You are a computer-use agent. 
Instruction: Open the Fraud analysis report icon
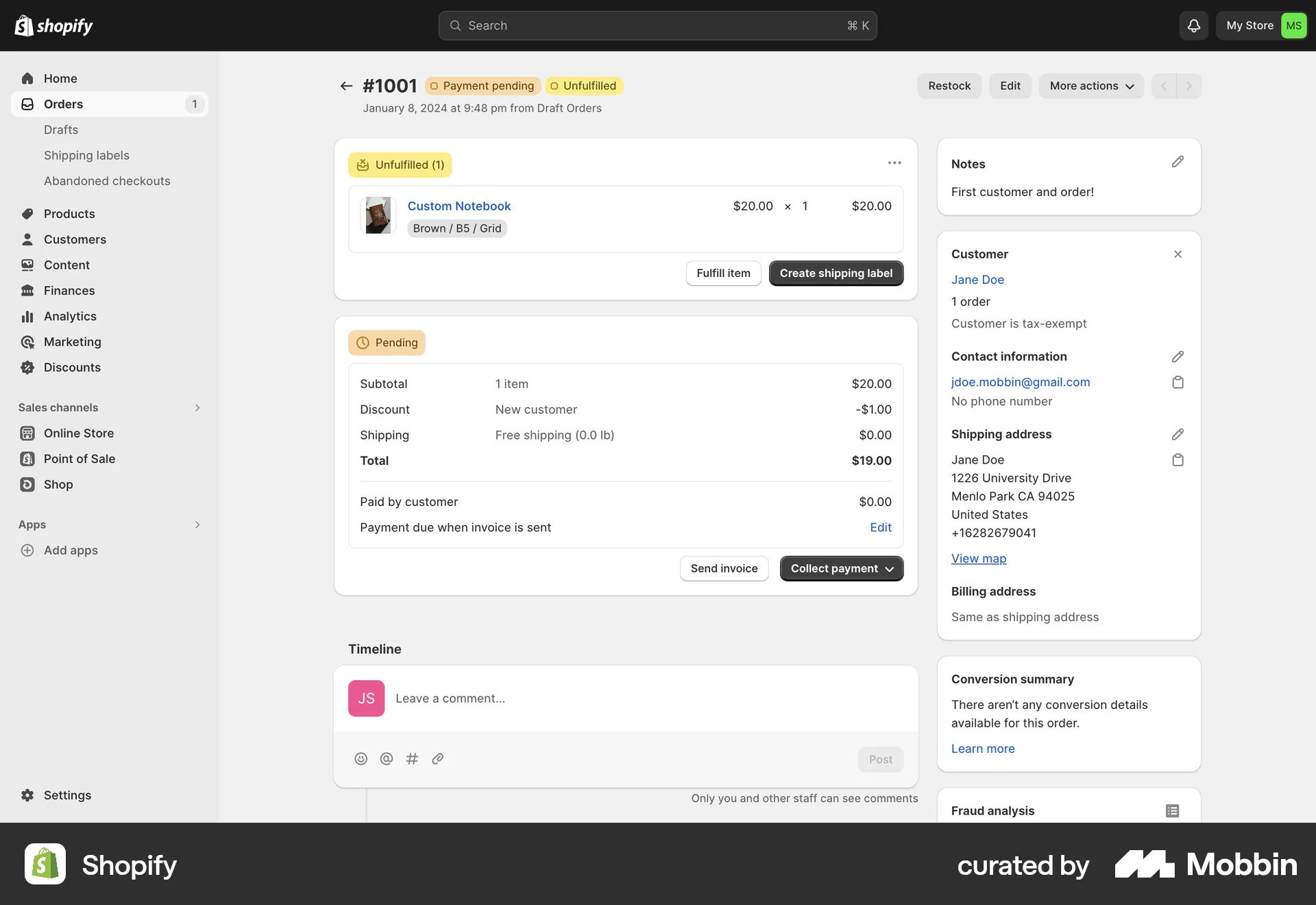[x=1172, y=810]
